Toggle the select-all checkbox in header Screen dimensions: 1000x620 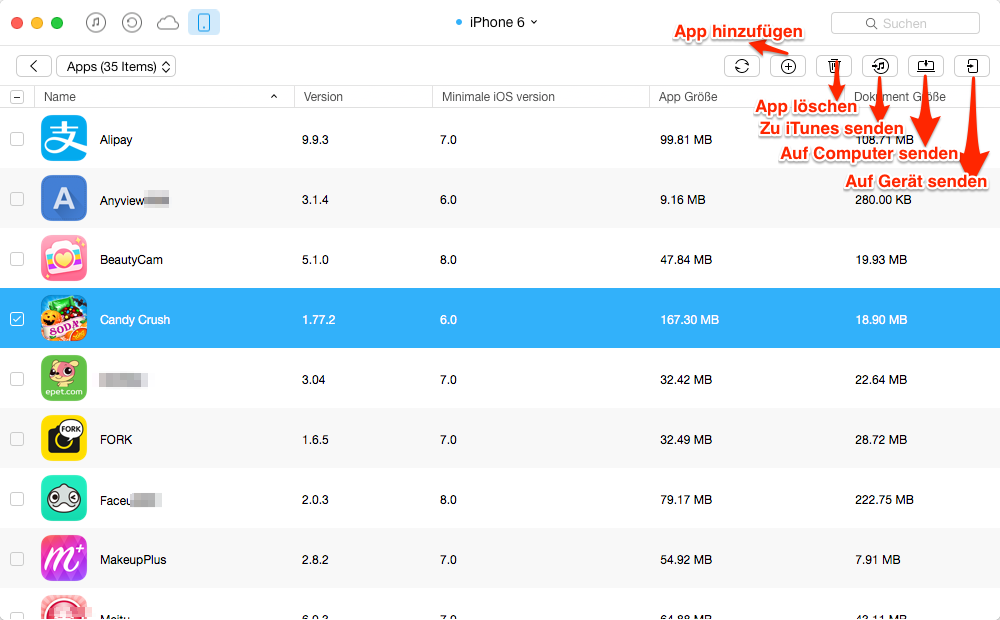click(17, 97)
